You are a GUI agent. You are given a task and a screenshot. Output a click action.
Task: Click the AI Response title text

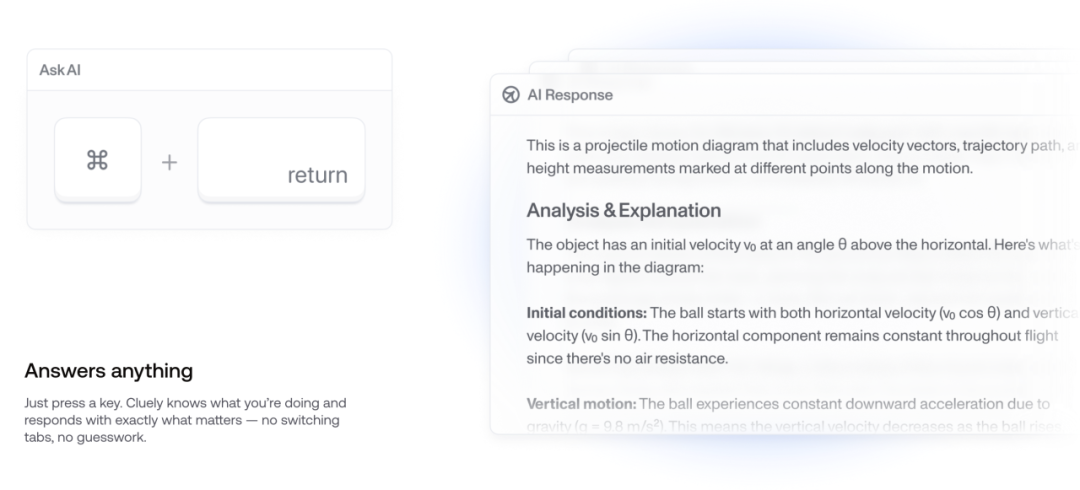(570, 94)
